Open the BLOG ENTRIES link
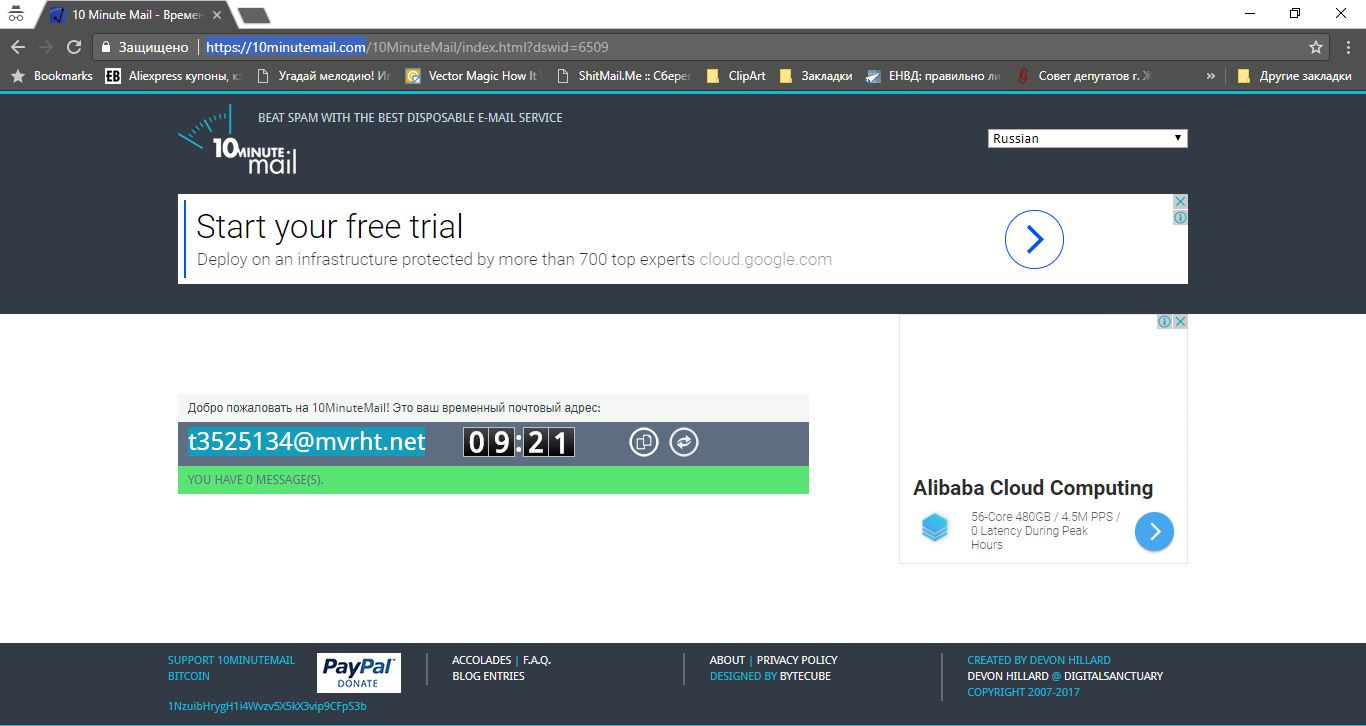 (488, 676)
